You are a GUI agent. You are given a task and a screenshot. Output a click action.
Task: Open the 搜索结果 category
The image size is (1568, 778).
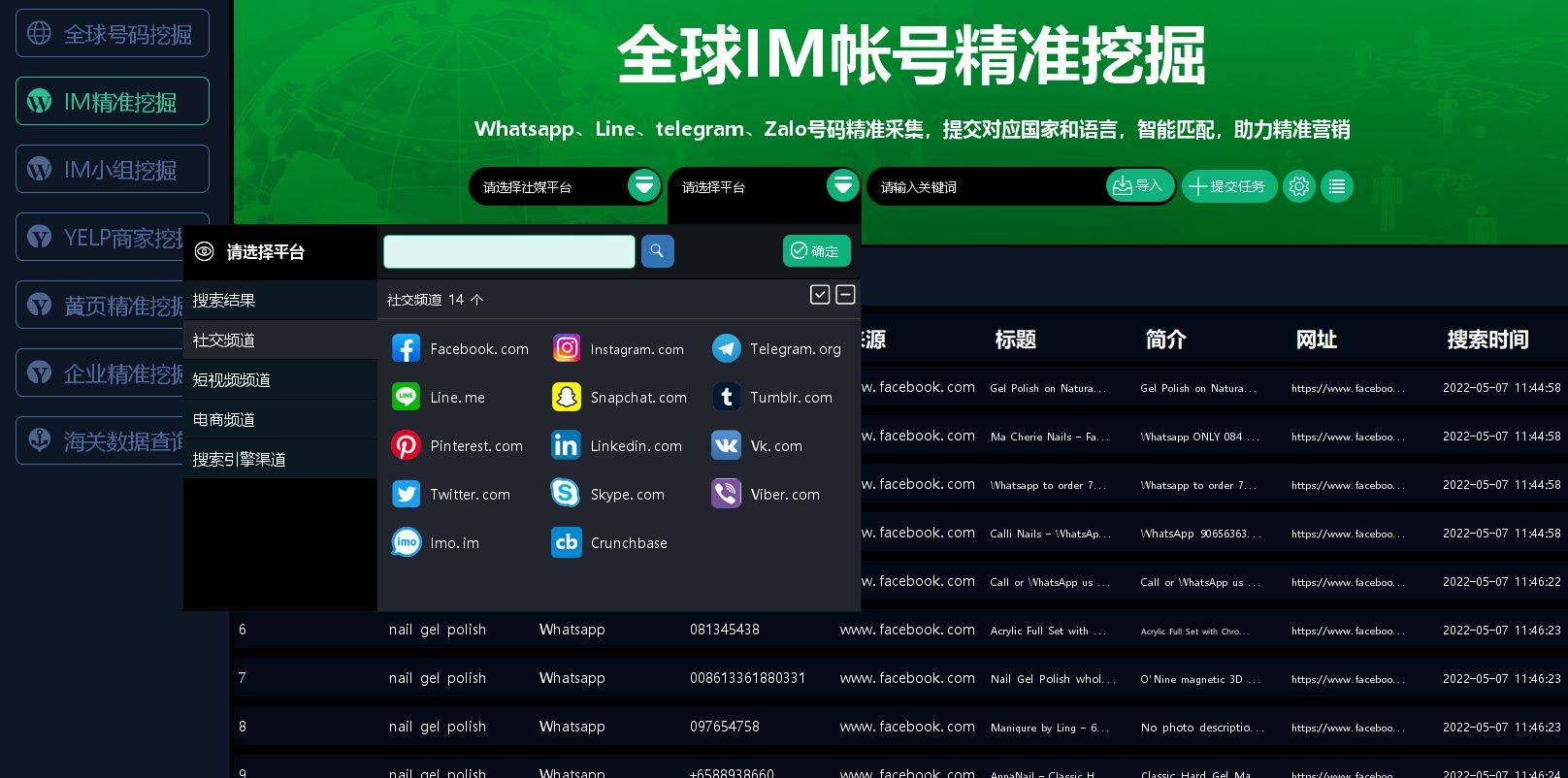click(280, 301)
